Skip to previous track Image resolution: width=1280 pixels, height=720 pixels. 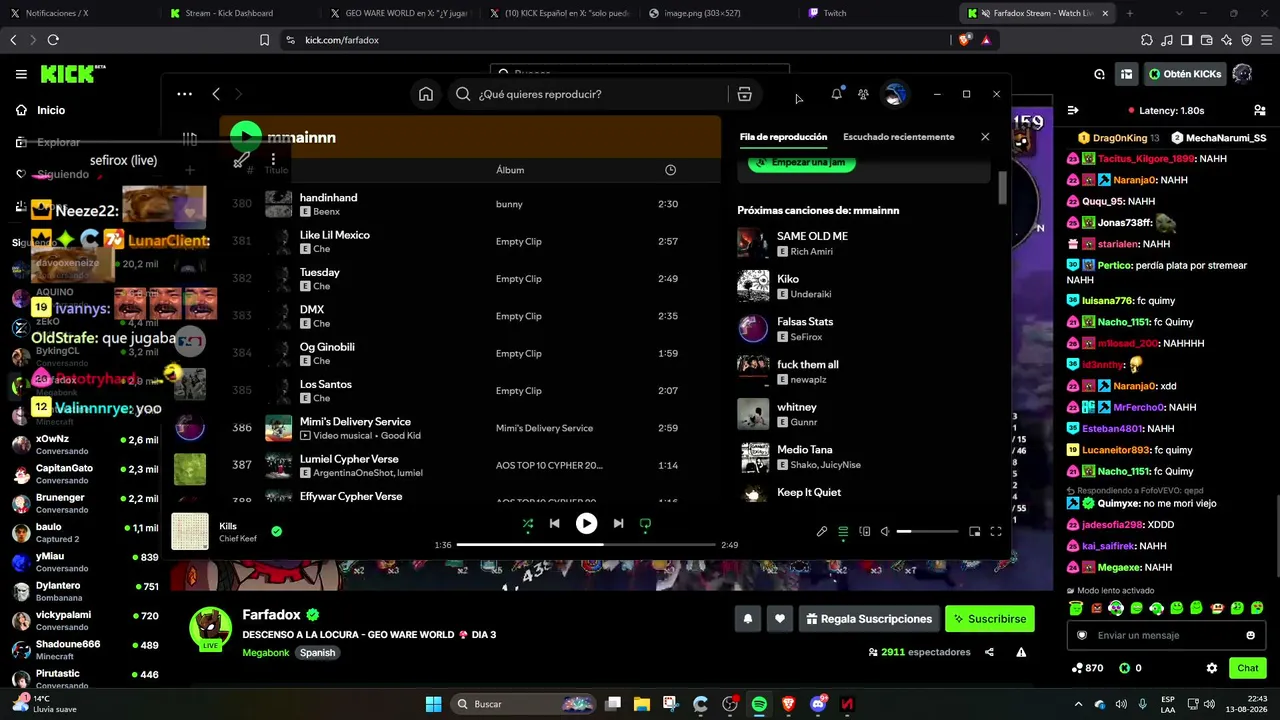[554, 523]
